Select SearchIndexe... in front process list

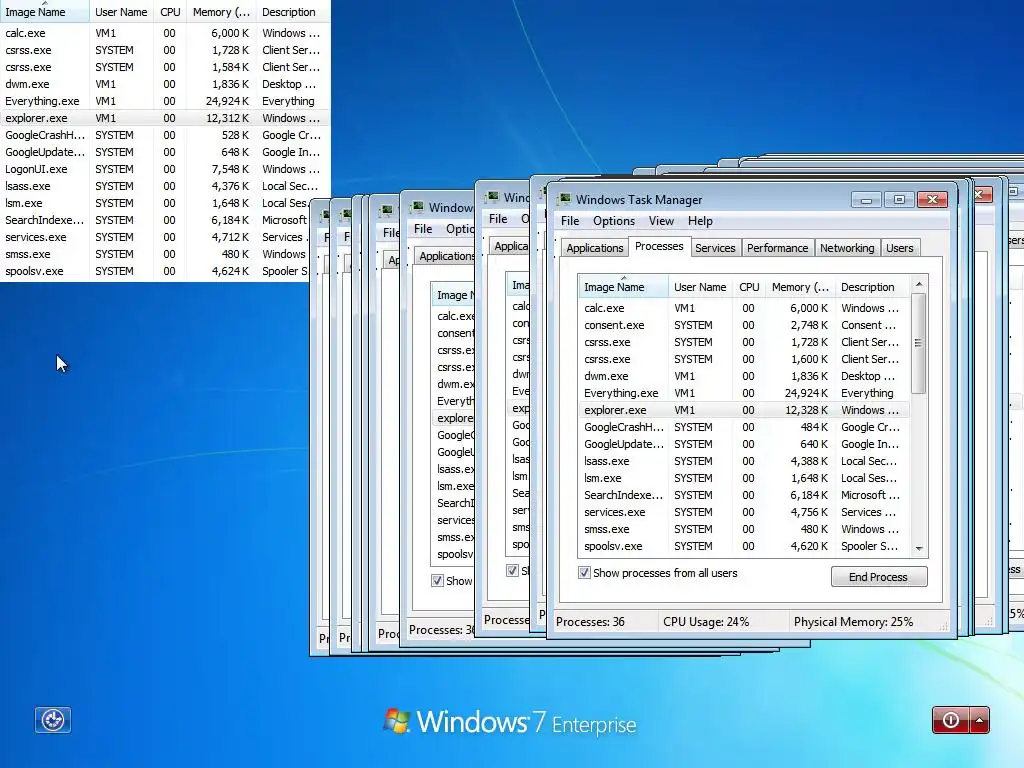click(743, 494)
